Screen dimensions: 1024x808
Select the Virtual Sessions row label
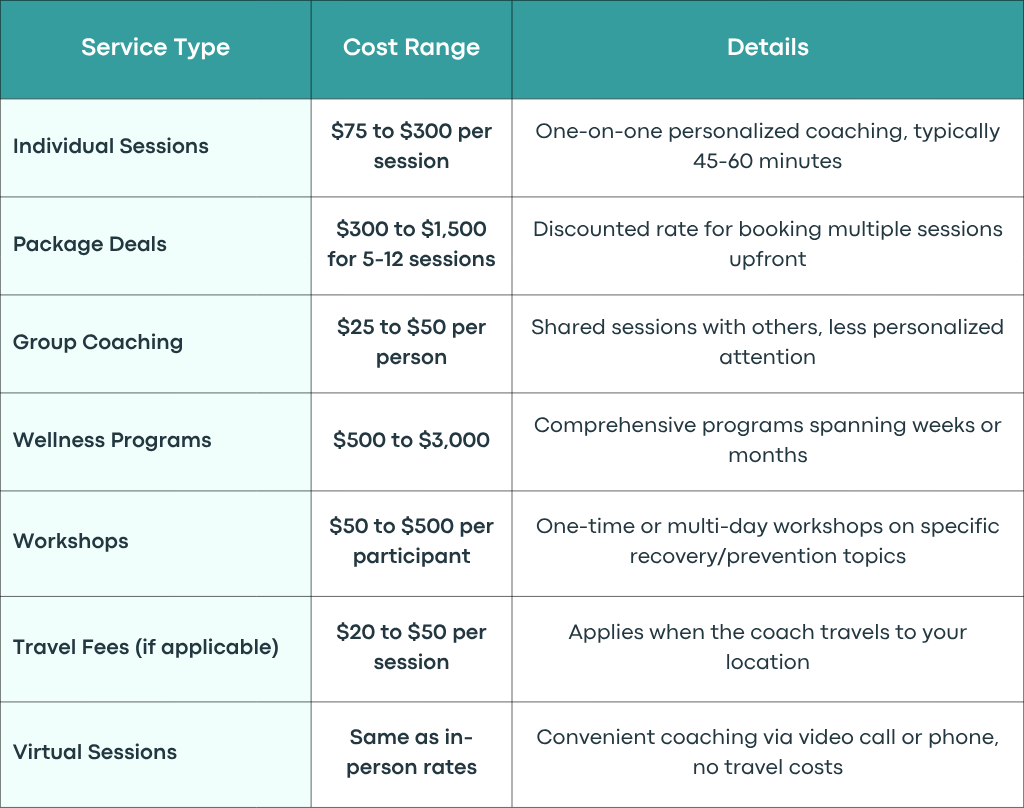pos(95,752)
